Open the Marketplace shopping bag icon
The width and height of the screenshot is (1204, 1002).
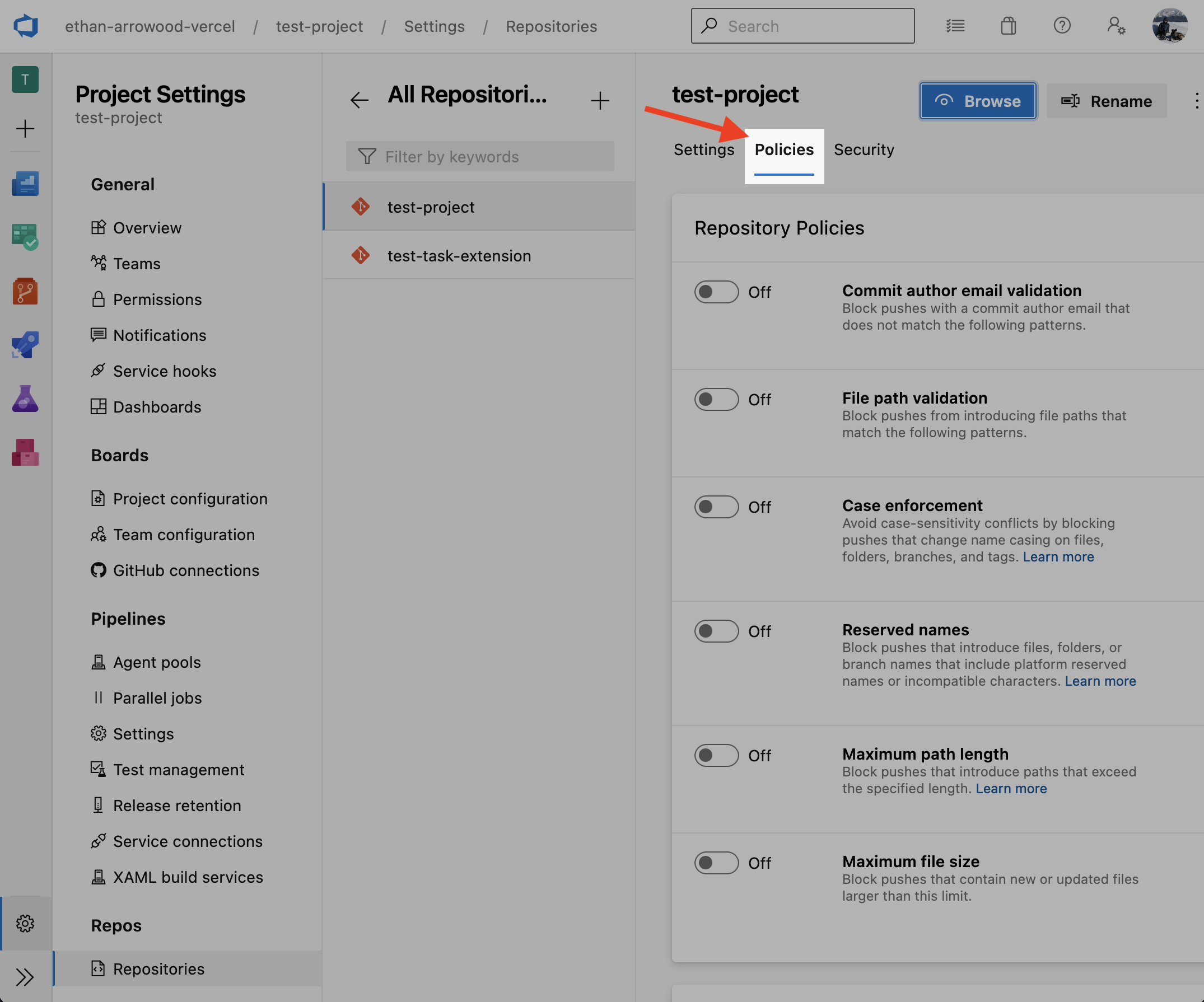1009,25
